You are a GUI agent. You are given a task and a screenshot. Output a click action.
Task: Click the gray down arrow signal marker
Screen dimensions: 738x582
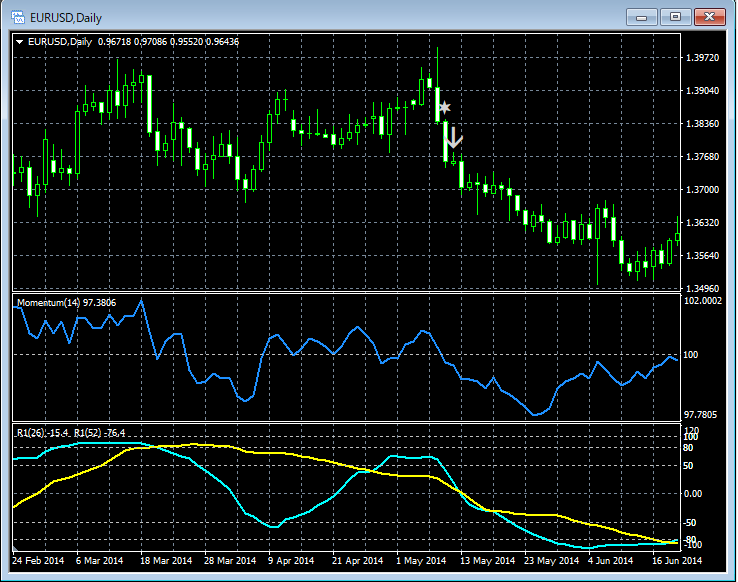tap(455, 138)
